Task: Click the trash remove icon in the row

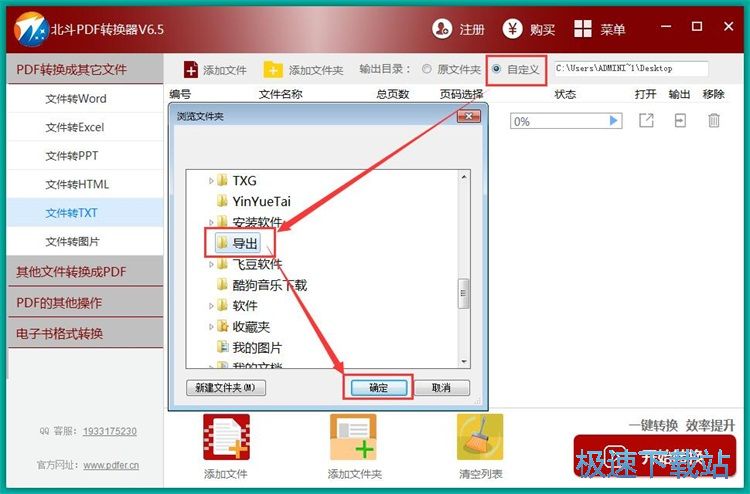Action: (x=713, y=121)
